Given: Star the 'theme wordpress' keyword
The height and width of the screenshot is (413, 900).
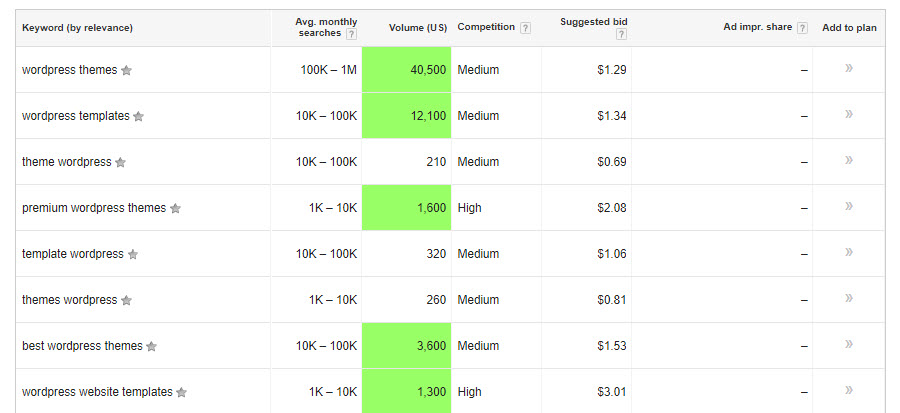Looking at the screenshot, I should pos(120,162).
